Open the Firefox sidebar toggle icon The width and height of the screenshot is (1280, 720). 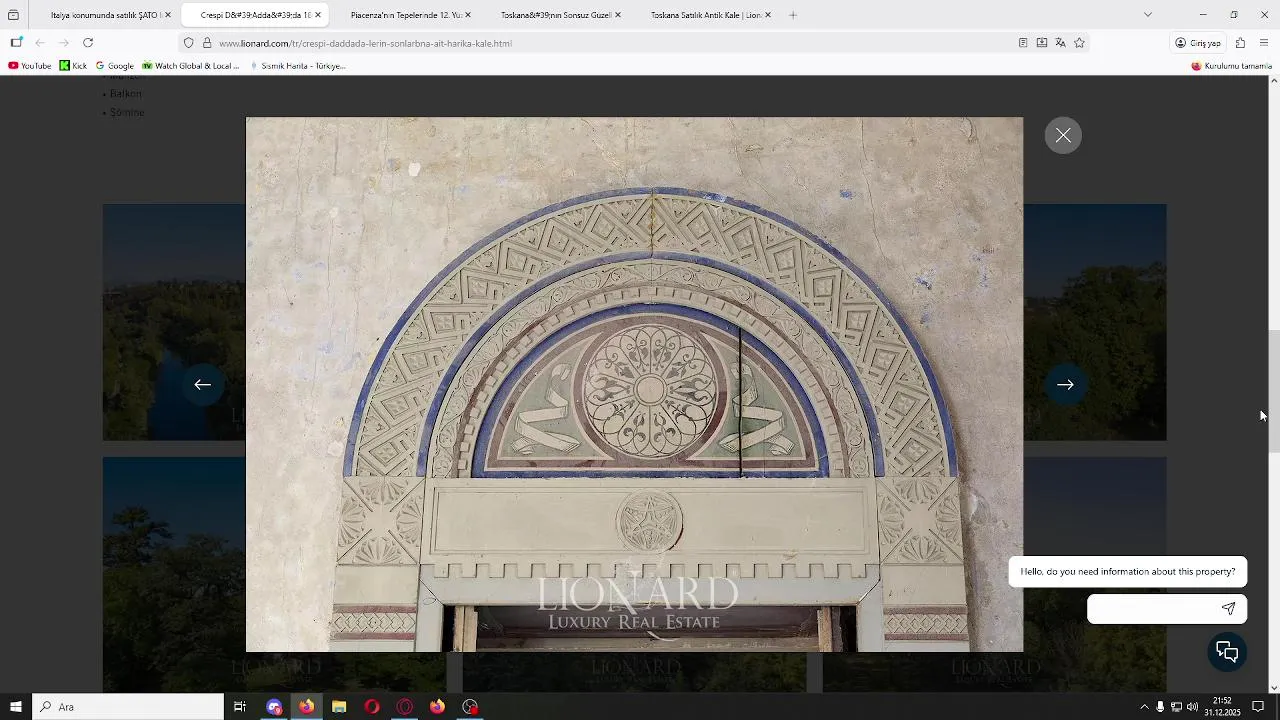tap(16, 43)
